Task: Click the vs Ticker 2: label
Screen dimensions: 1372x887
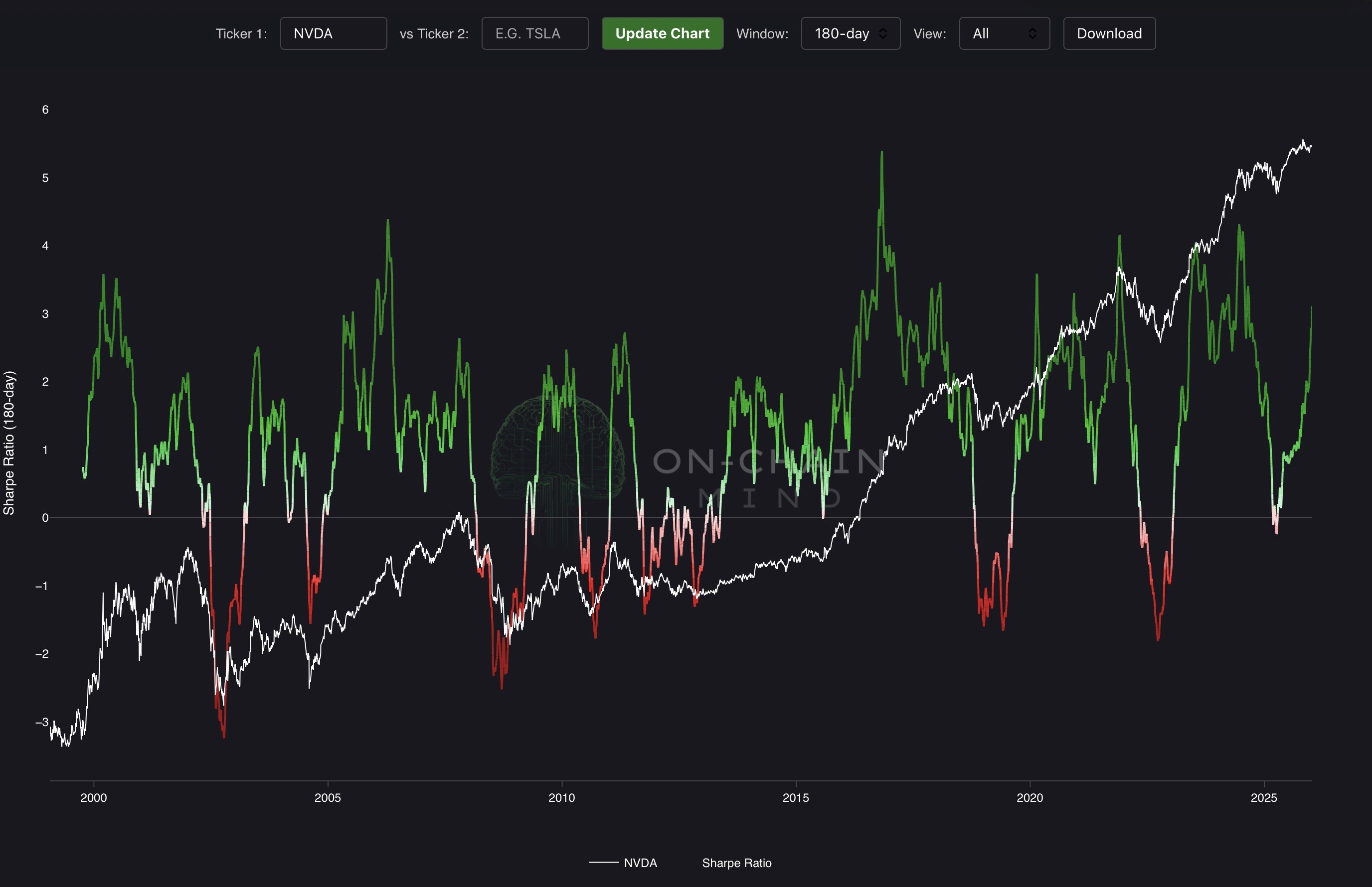Action: tap(433, 33)
